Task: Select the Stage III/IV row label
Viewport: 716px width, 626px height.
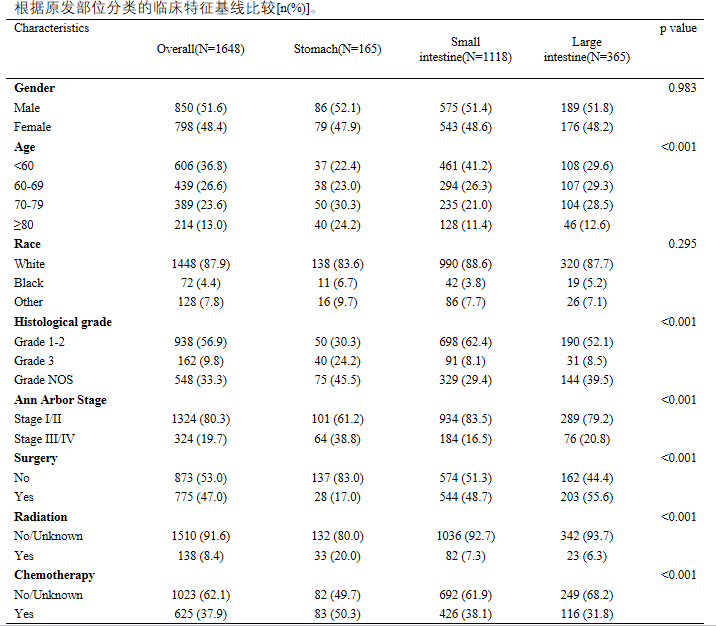Action: point(43,439)
